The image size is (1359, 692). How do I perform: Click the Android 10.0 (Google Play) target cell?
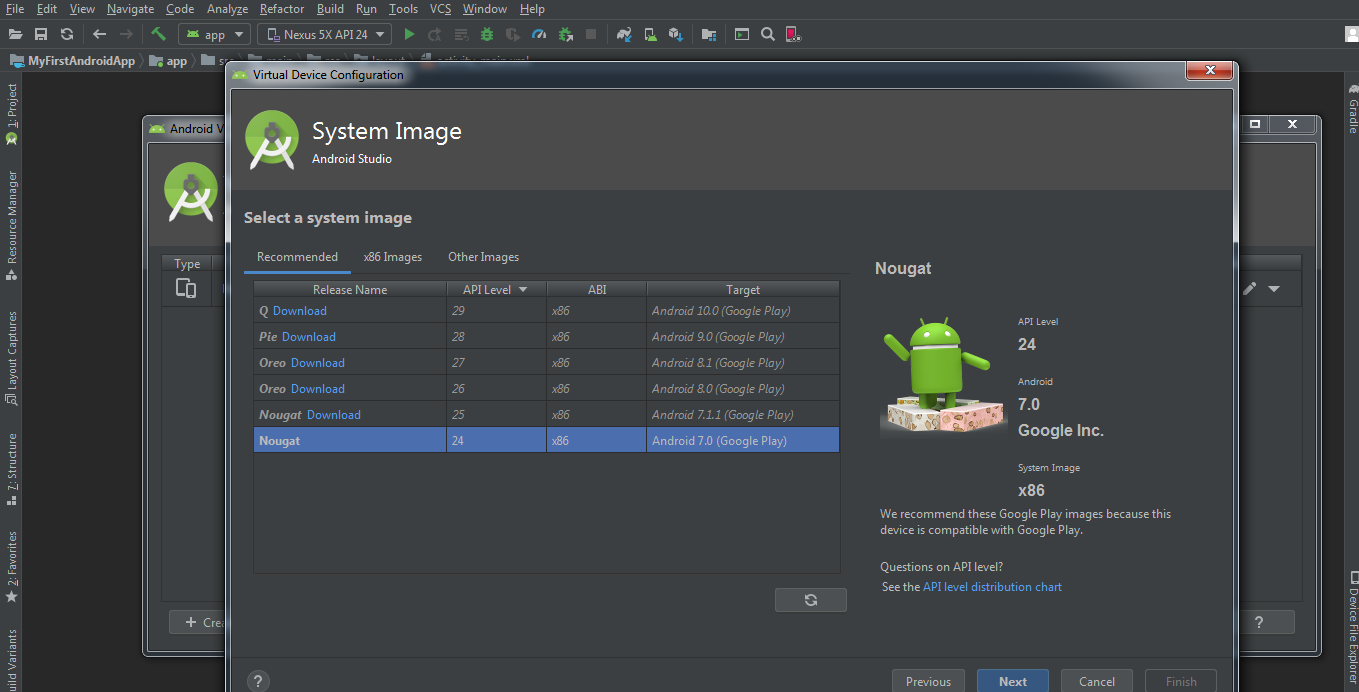(x=743, y=311)
